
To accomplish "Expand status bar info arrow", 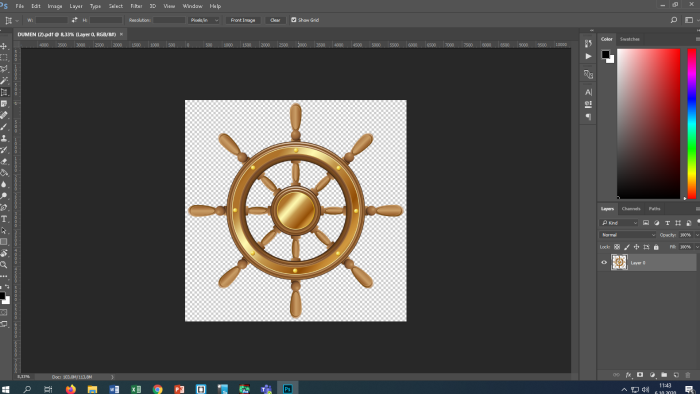I will [112, 377].
